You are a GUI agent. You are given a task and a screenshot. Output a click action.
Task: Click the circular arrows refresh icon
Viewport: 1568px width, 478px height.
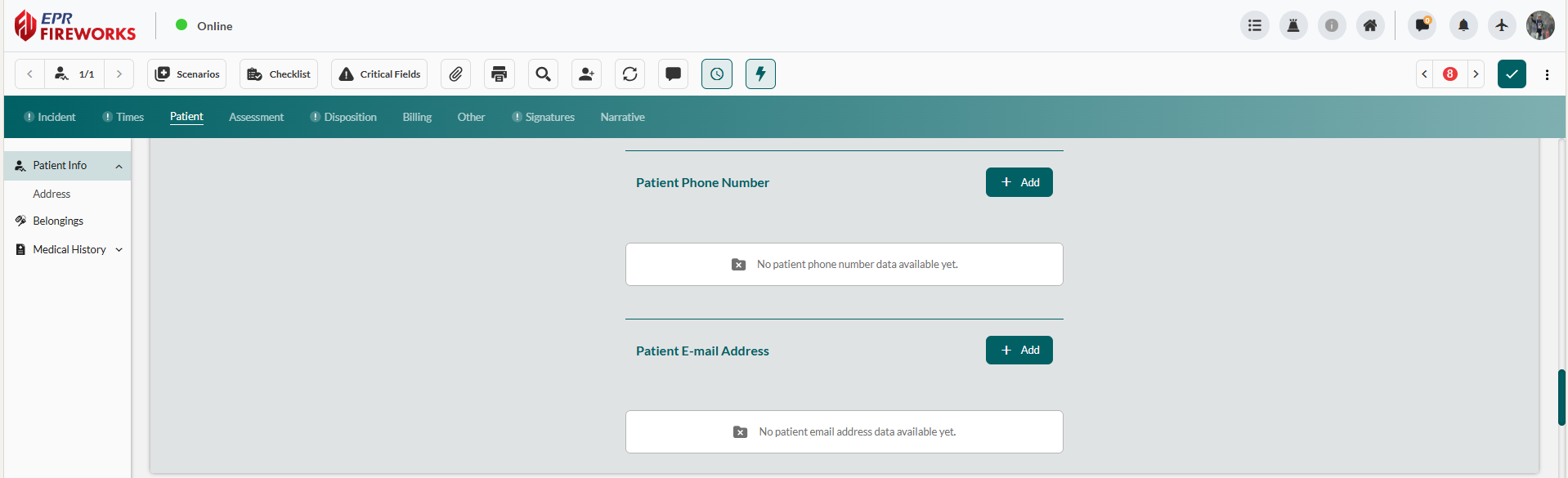pos(629,74)
